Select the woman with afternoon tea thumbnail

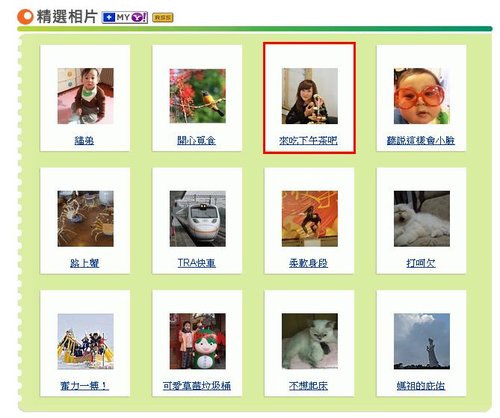pyautogui.click(x=310, y=96)
